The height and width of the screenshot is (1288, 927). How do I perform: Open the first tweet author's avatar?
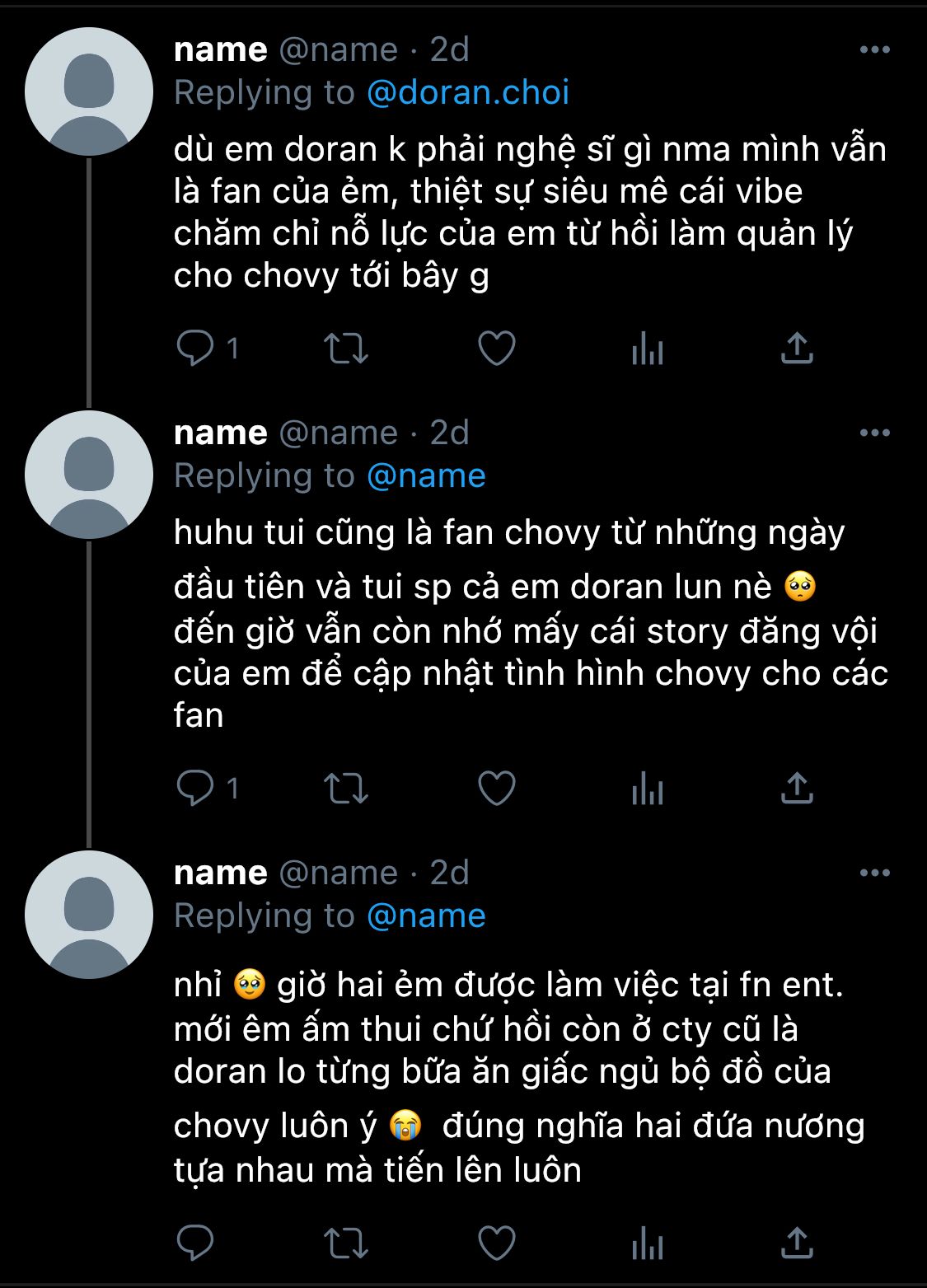click(89, 91)
